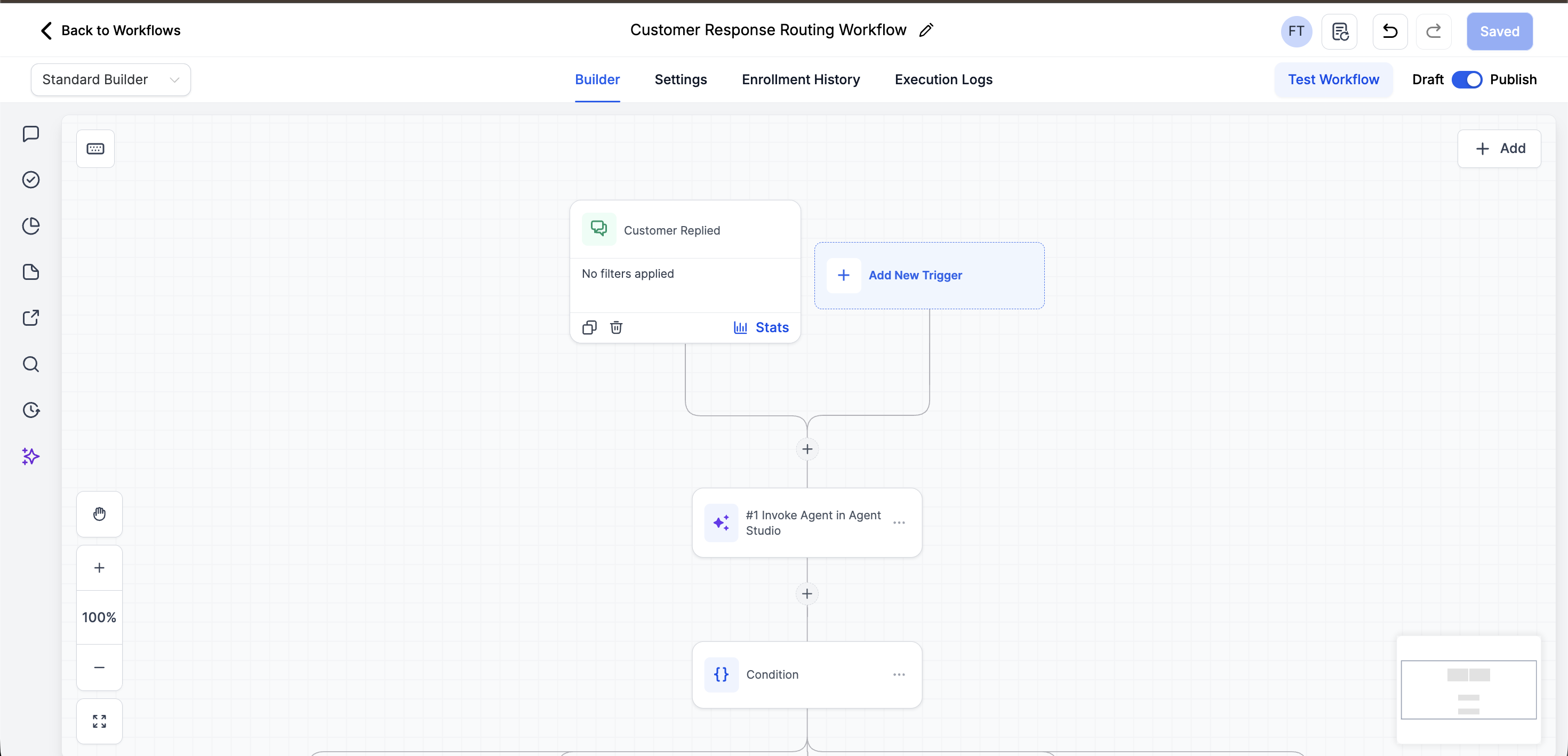
Task: Open the workflow notes history icon
Action: [1339, 31]
